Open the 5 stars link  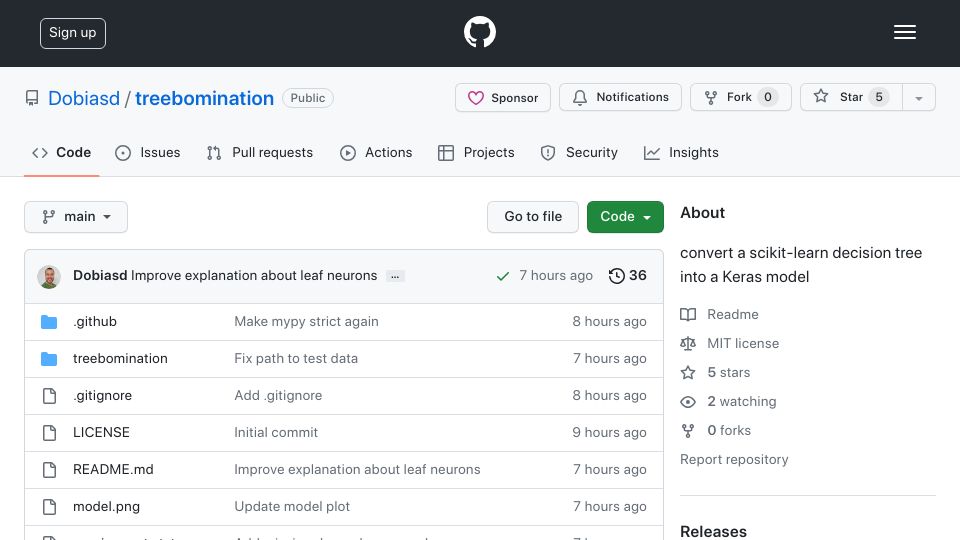point(729,372)
